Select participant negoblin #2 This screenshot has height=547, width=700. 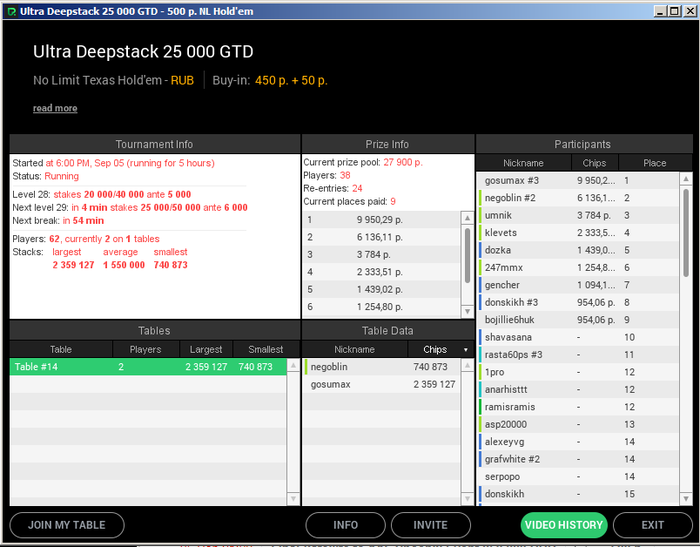579,198
